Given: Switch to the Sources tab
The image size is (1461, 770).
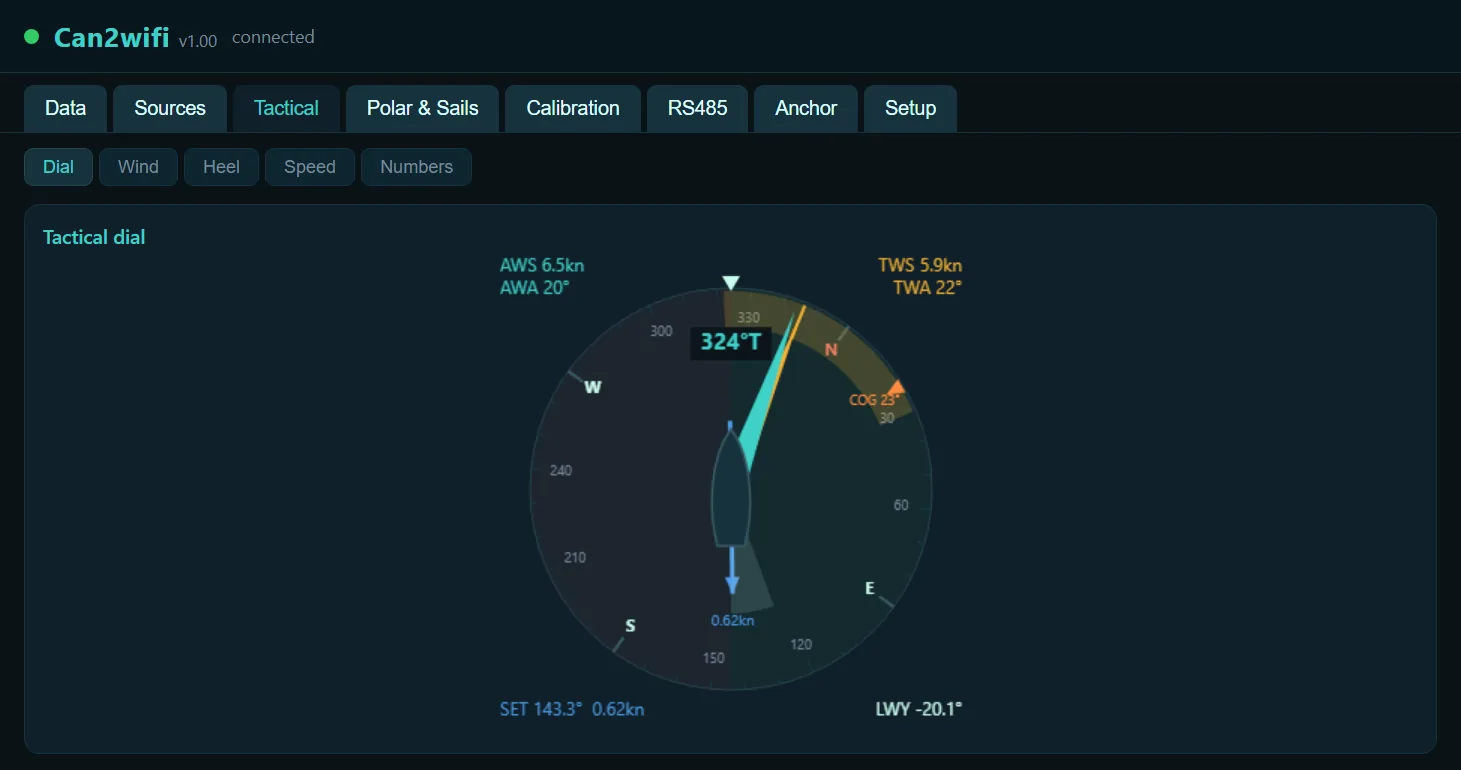Looking at the screenshot, I should pyautogui.click(x=170, y=108).
